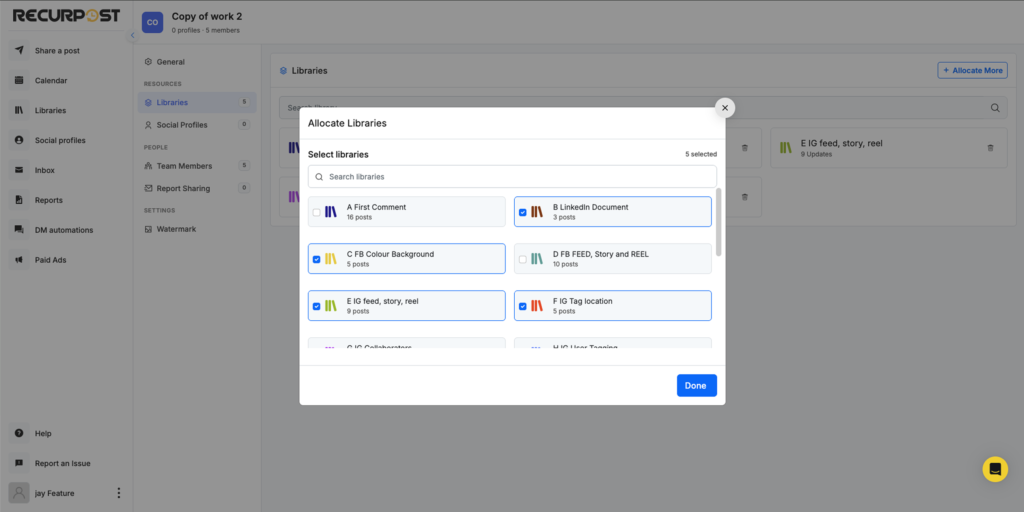
Task: Open the Watermark settings
Action: (176, 229)
